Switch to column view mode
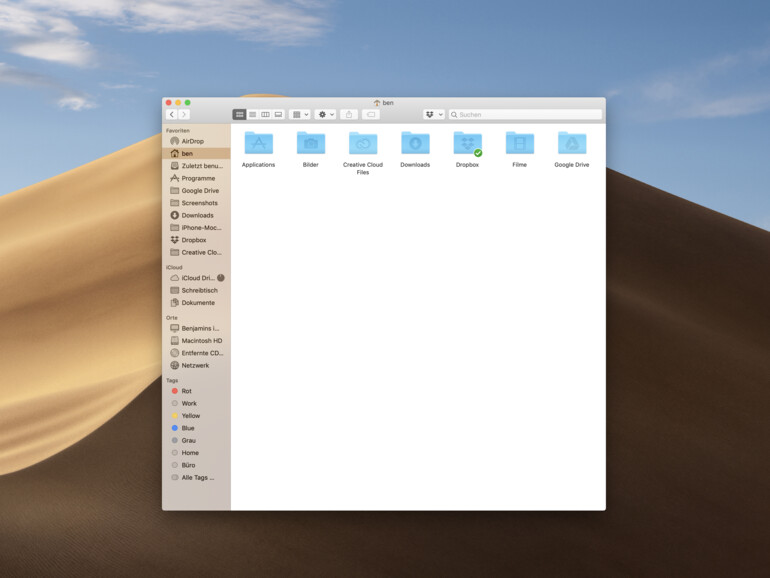This screenshot has width=770, height=578. [265, 114]
